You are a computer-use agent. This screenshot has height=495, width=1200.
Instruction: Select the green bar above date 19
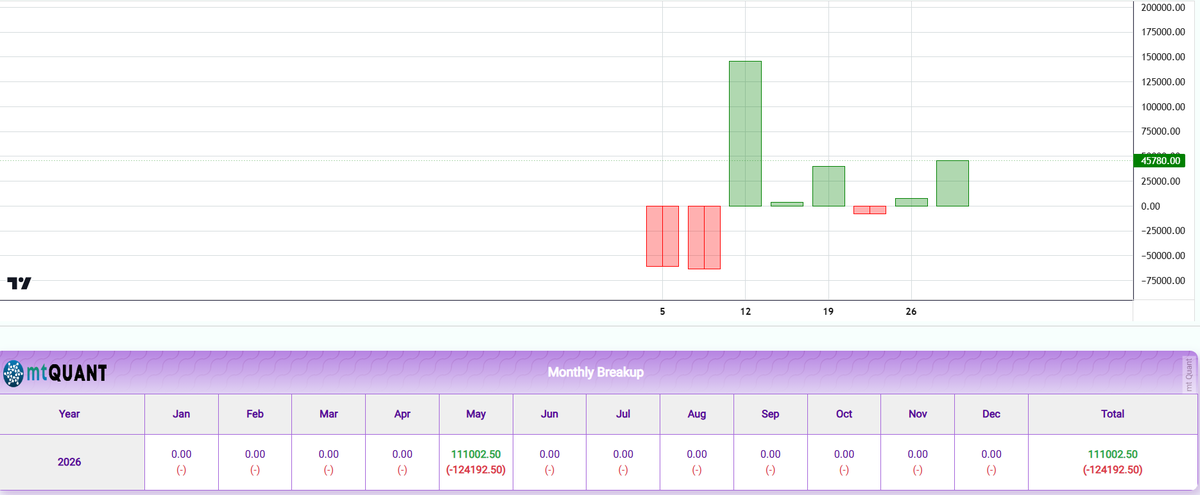point(828,186)
